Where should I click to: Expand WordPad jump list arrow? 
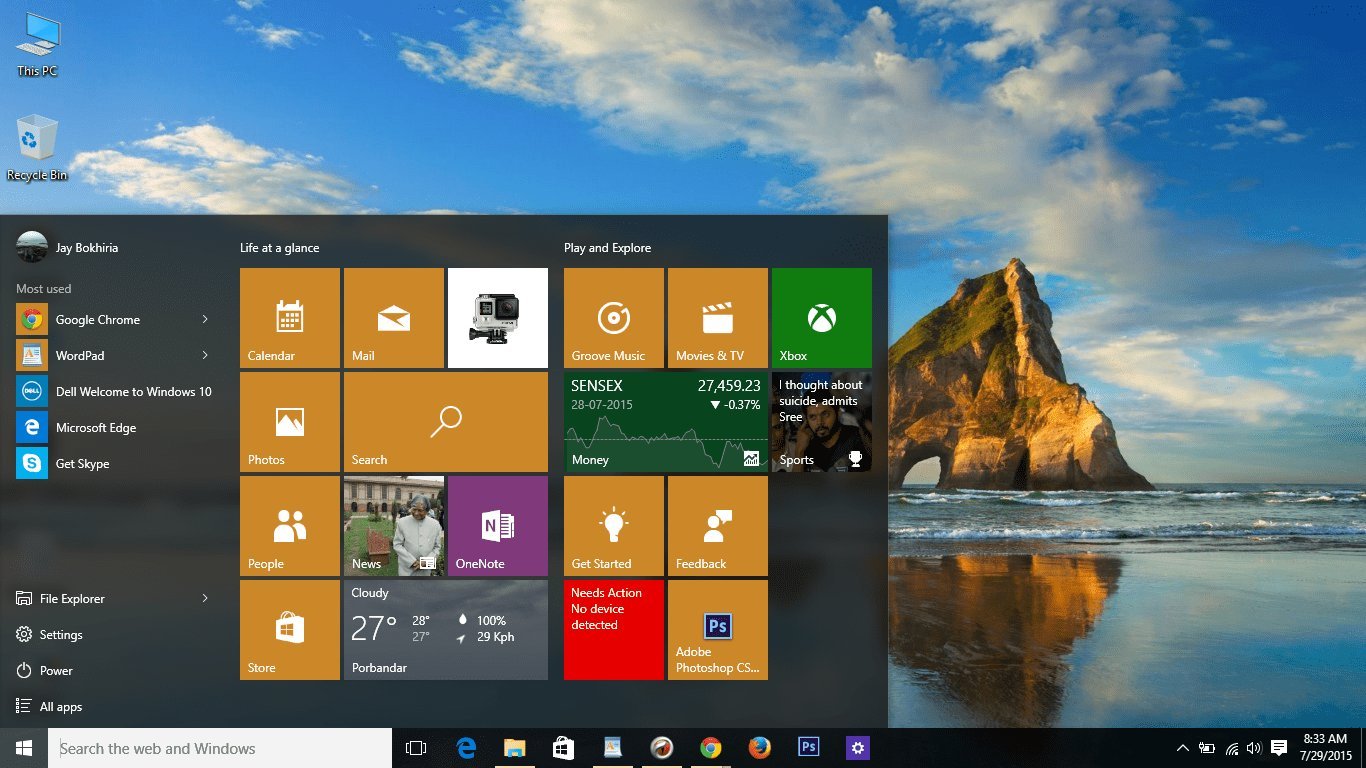[205, 356]
